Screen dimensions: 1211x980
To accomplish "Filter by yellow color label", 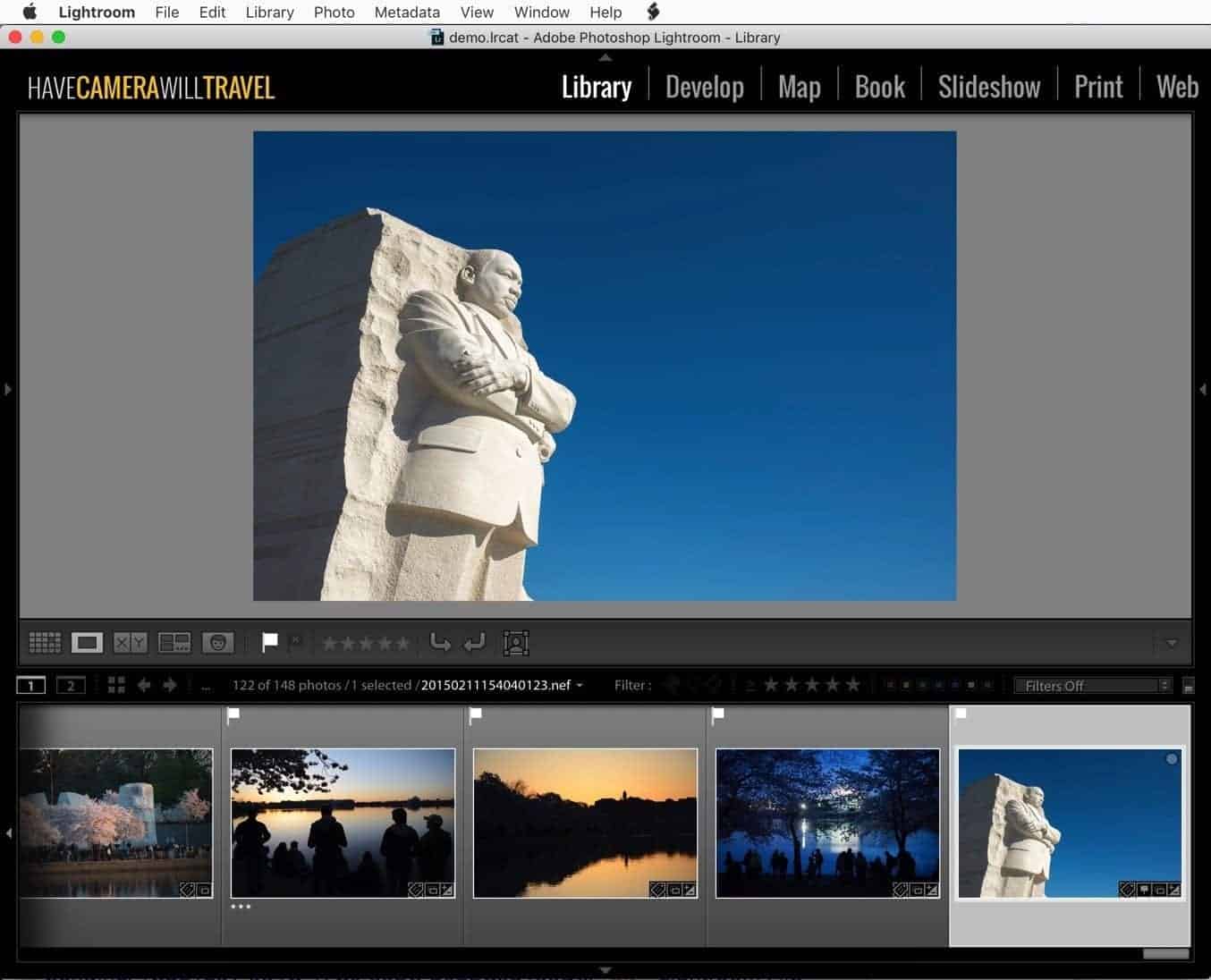I will [x=906, y=685].
